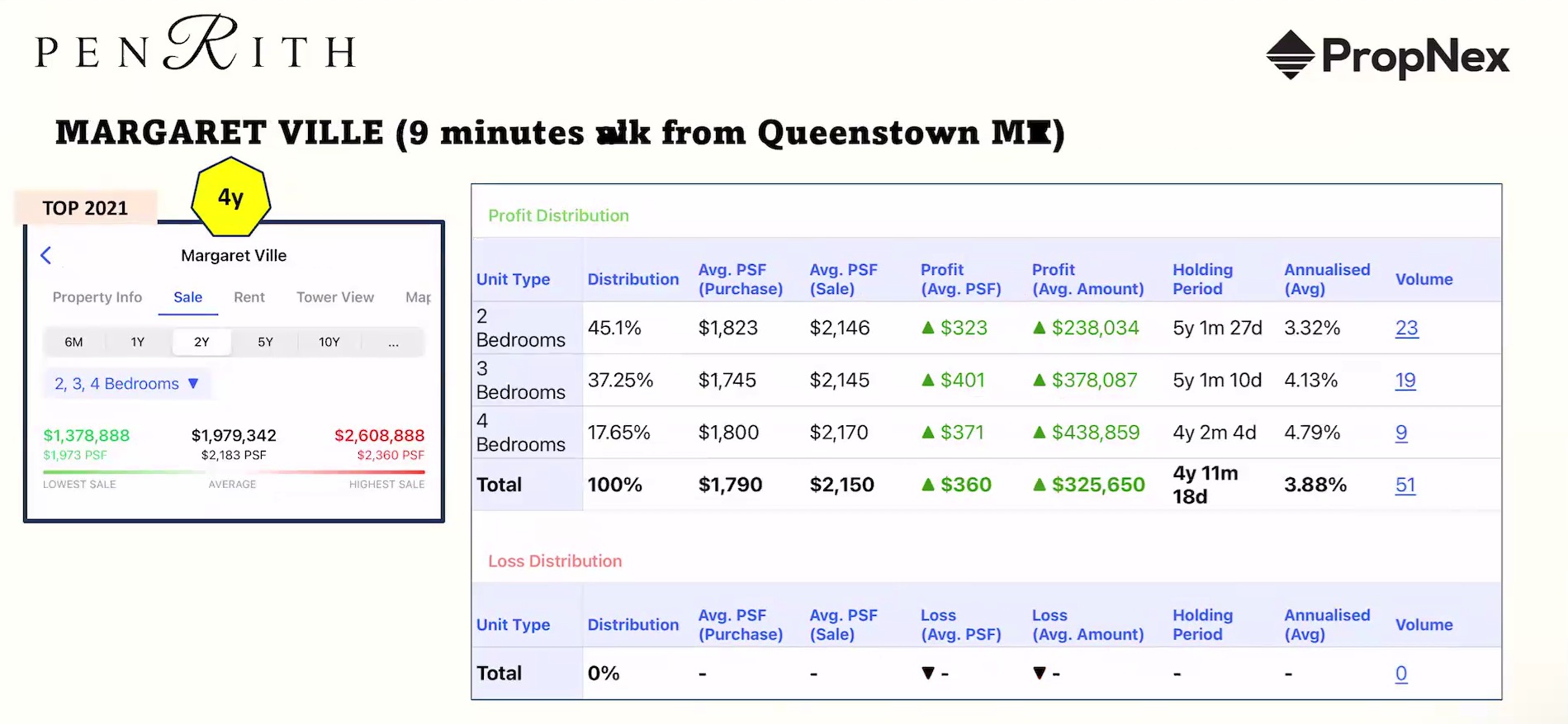Image resolution: width=1568 pixels, height=724 pixels.
Task: Select the Tower View tab
Action: click(x=334, y=297)
